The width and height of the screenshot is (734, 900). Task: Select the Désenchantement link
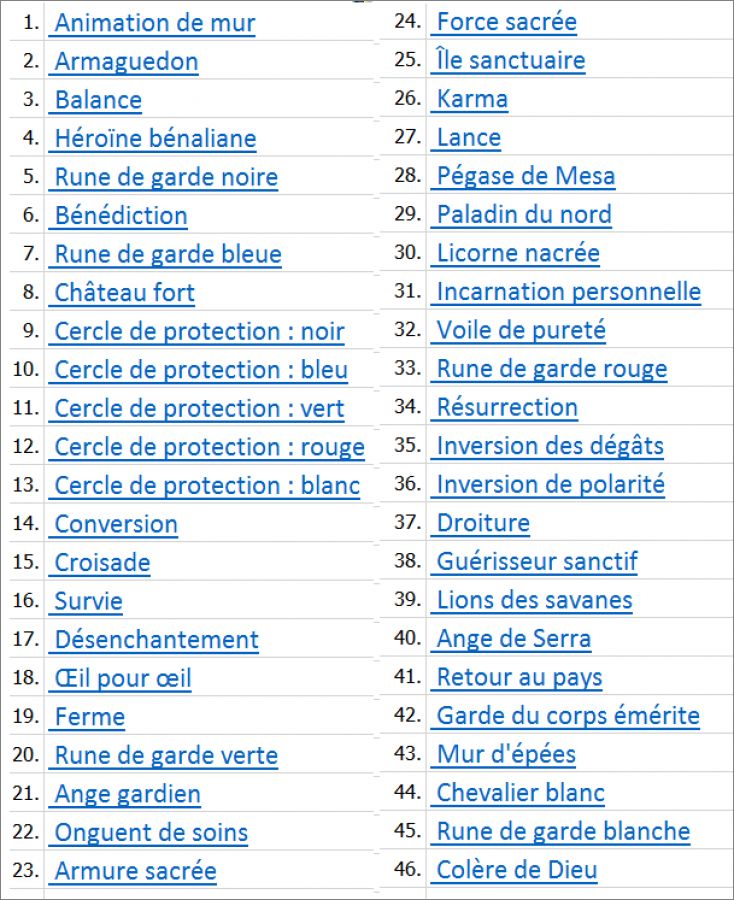click(x=156, y=640)
